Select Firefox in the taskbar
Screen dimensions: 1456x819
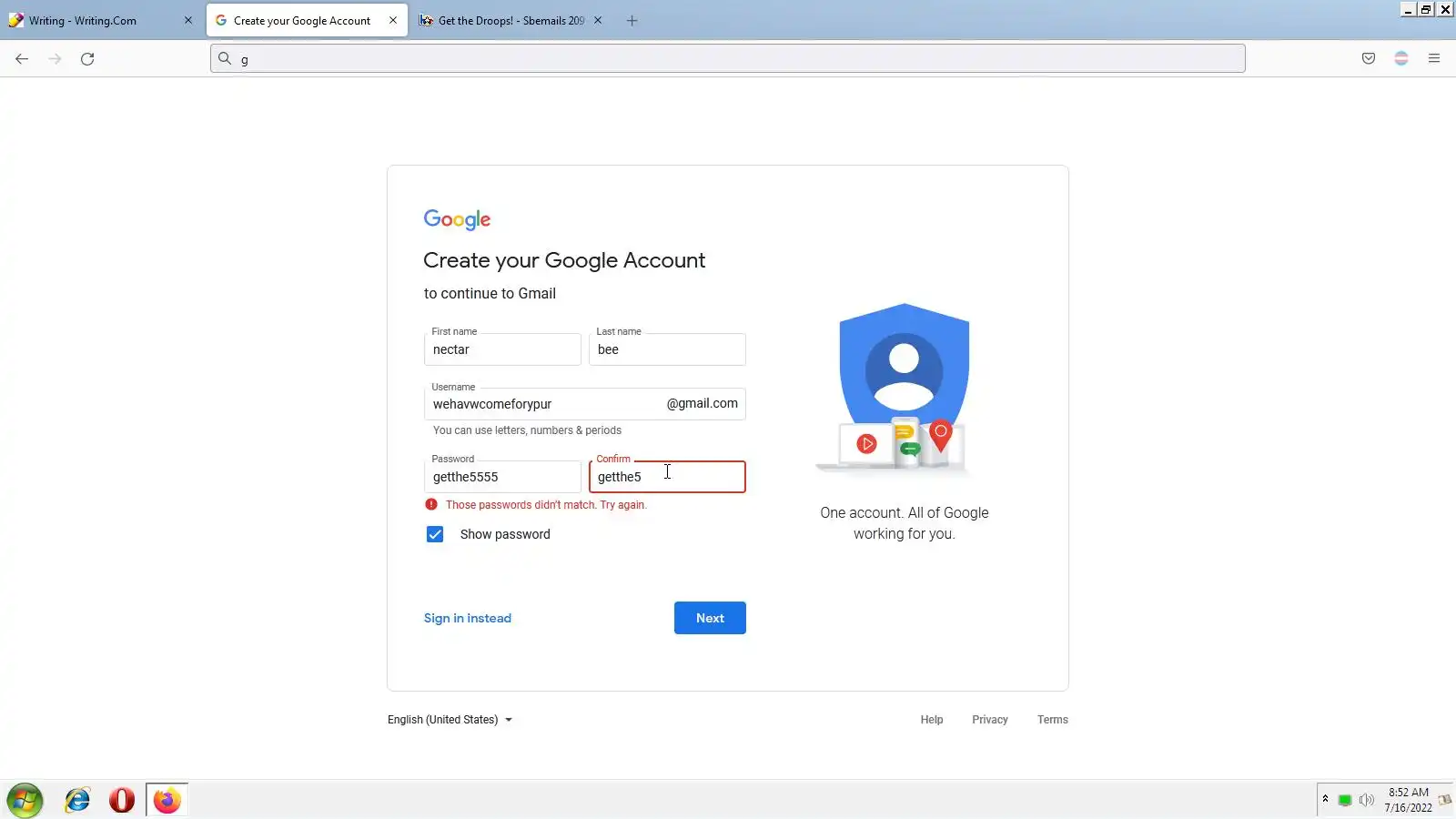click(167, 801)
